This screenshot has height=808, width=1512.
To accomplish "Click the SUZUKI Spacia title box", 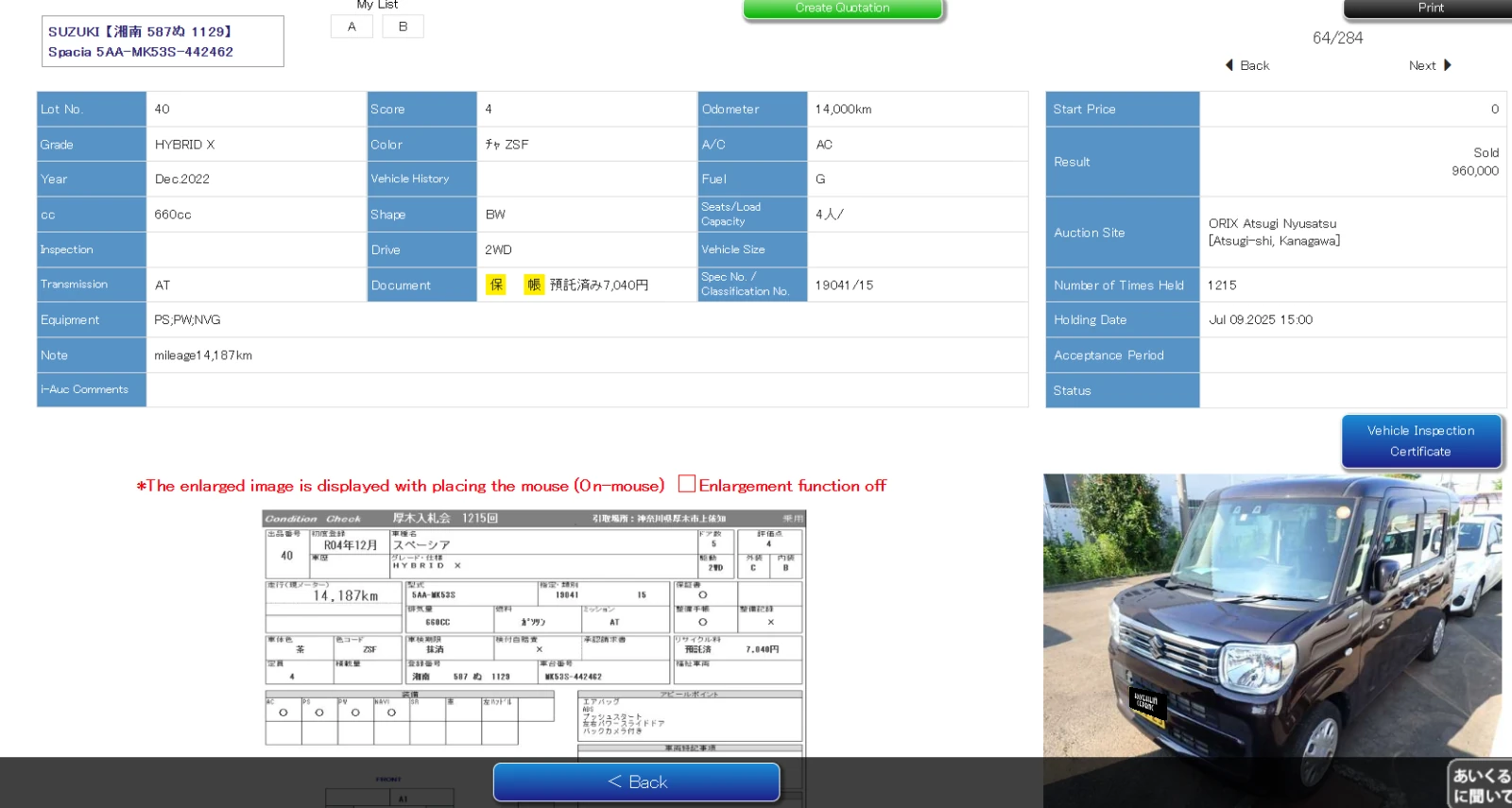I will (x=163, y=42).
